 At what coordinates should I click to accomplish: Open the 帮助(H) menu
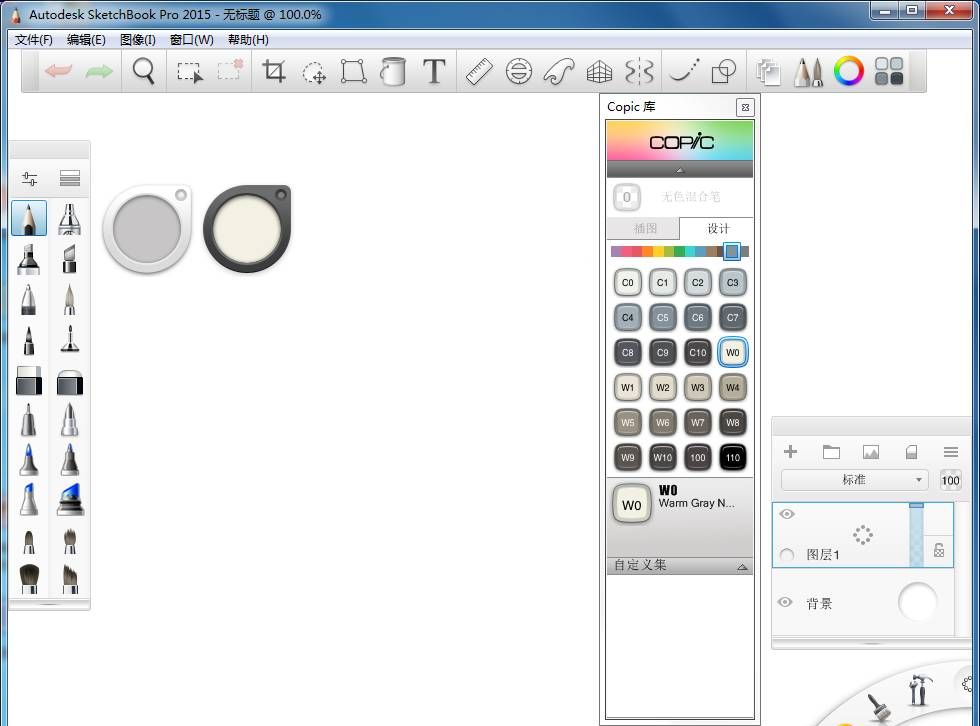tap(248, 40)
